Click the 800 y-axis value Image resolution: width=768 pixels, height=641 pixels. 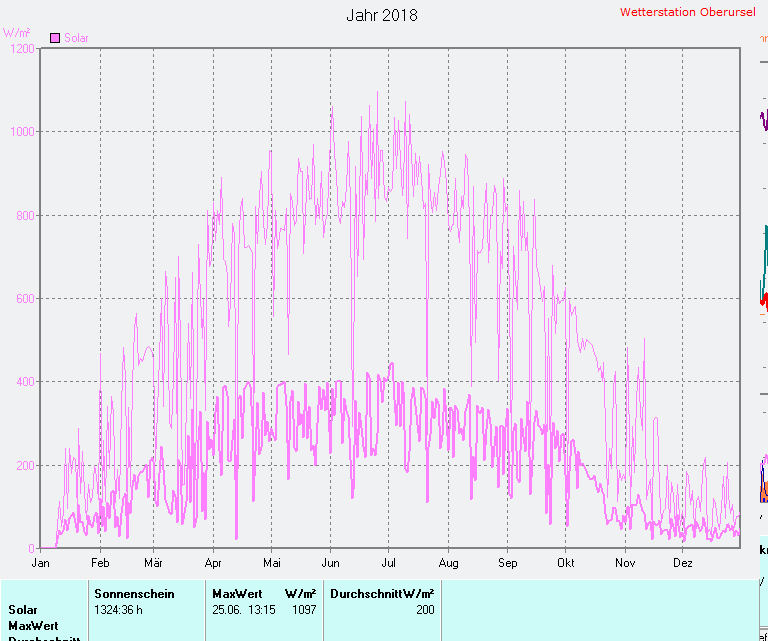tap(25, 215)
